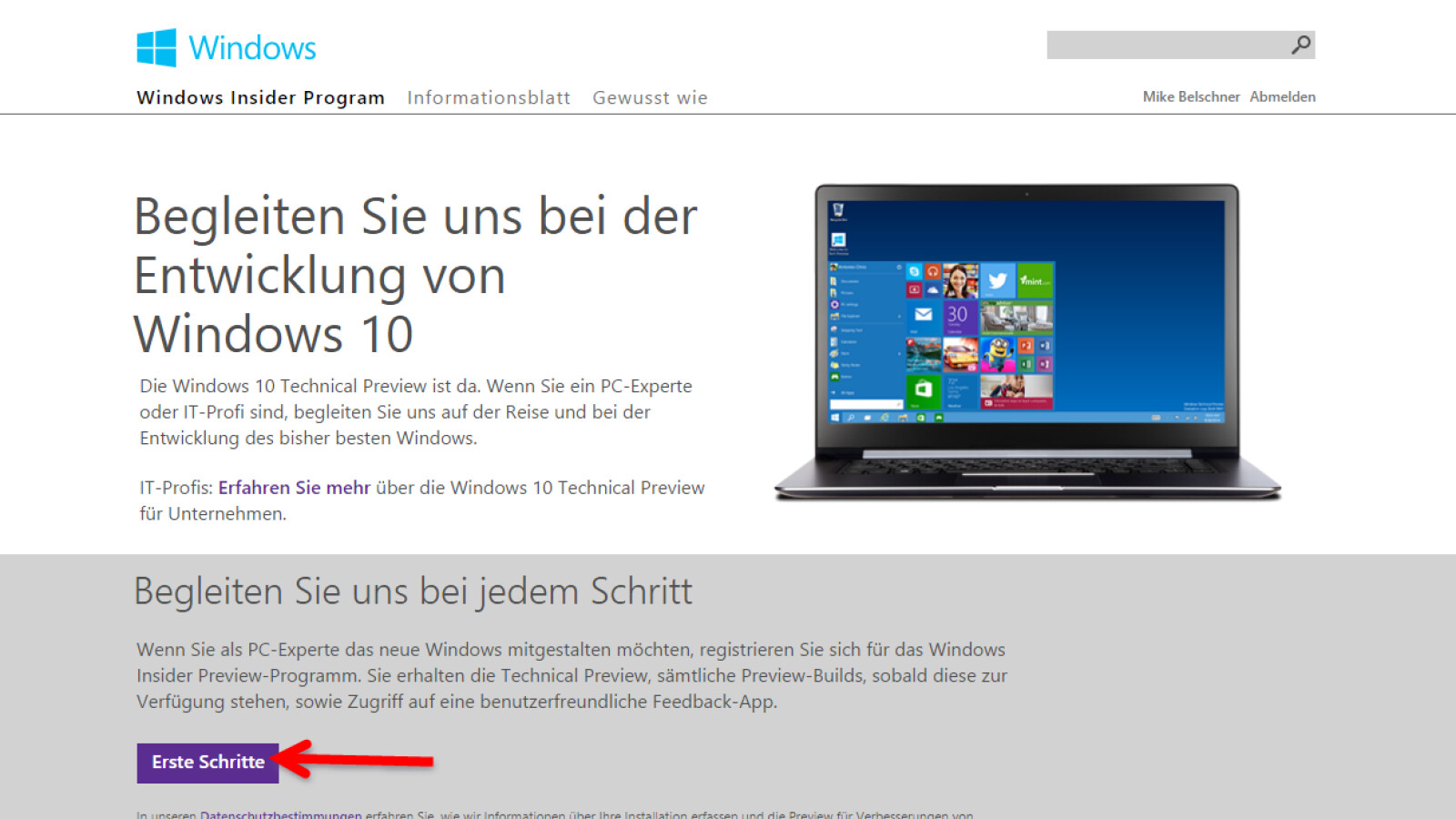Click the green mint.com tile in laptop image
This screenshot has width=1456, height=819.
click(1036, 280)
